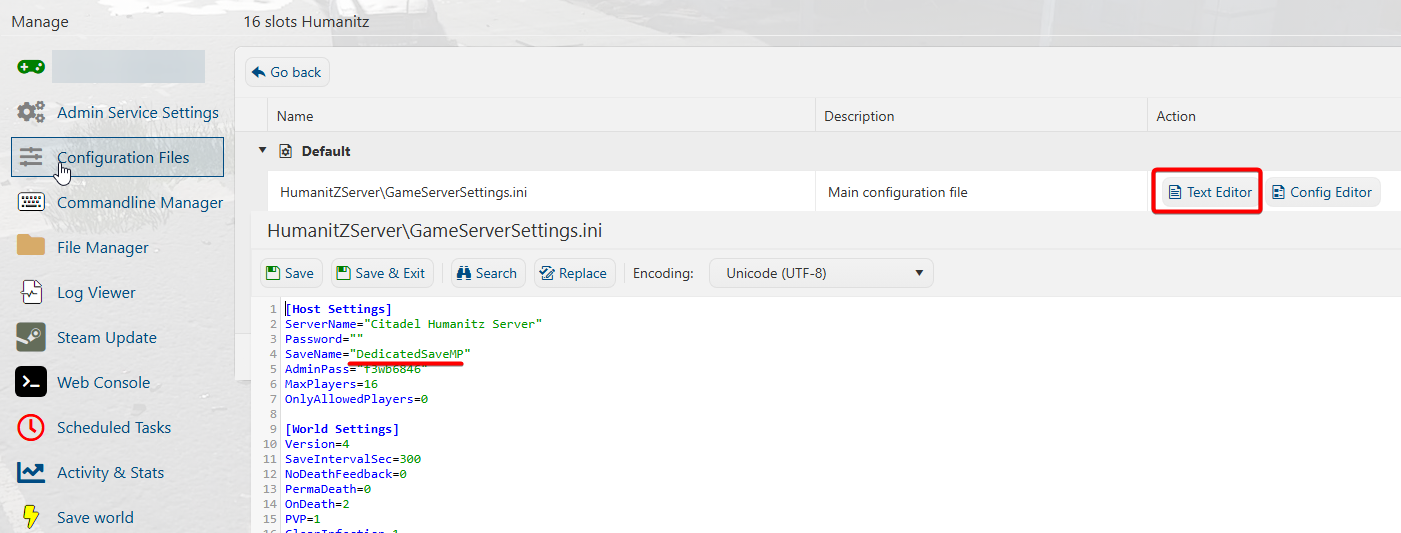Click the Go back button
The height and width of the screenshot is (533, 1401).
[287, 72]
